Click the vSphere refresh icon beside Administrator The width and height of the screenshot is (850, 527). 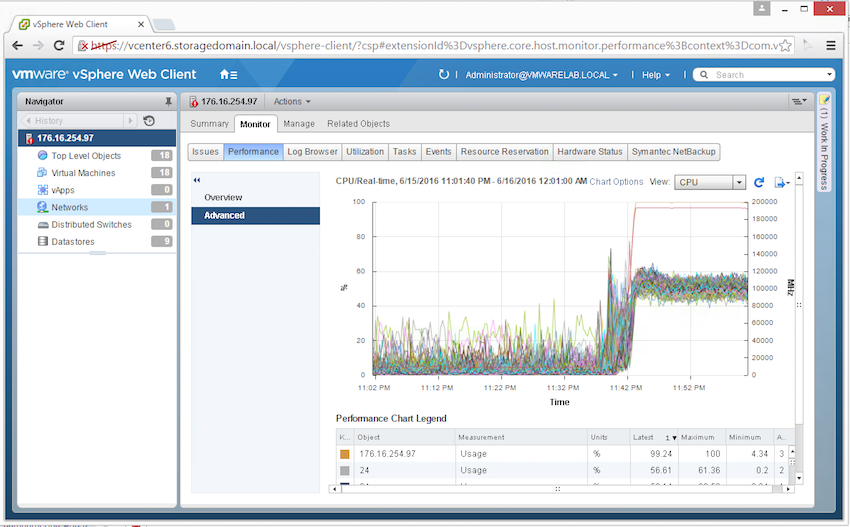(x=443, y=74)
